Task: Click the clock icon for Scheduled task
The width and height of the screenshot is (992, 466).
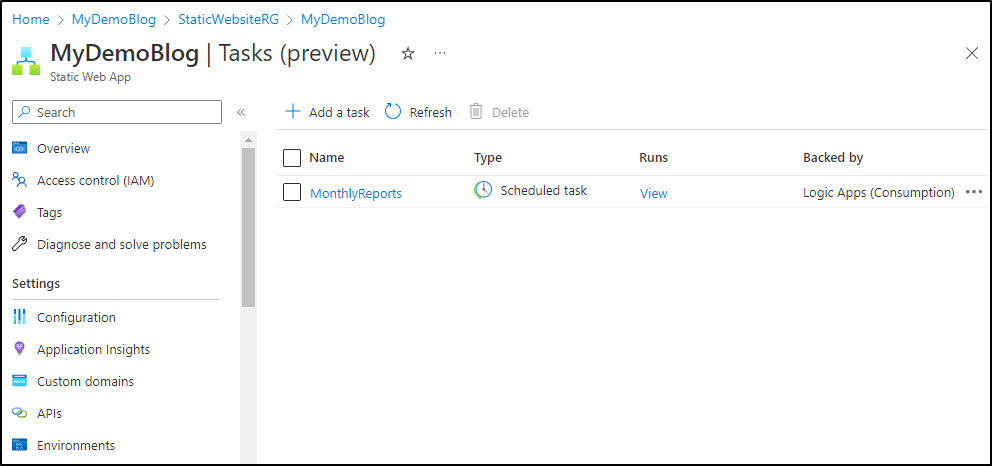Action: tap(483, 190)
